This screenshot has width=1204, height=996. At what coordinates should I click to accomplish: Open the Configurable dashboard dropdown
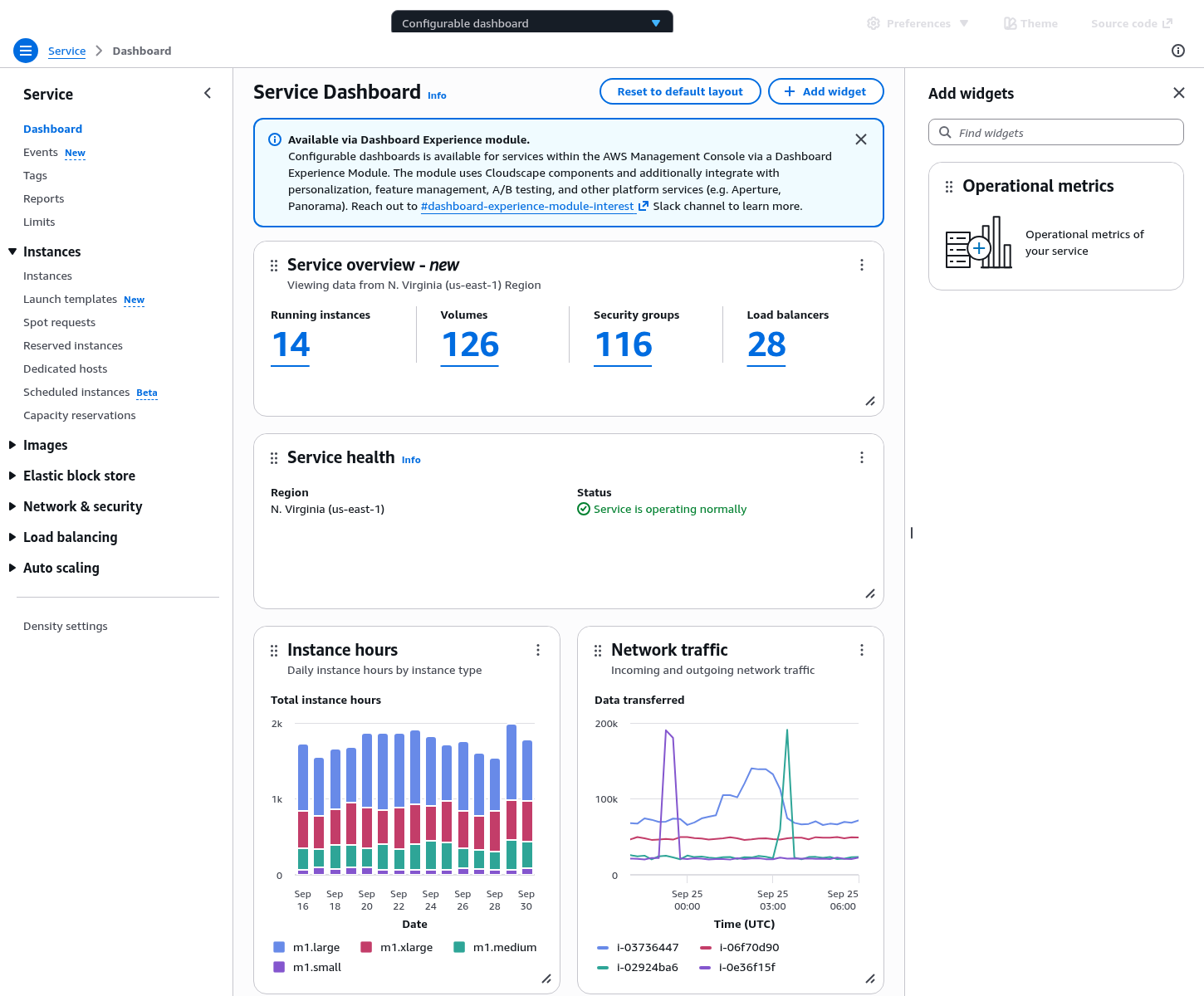[531, 22]
